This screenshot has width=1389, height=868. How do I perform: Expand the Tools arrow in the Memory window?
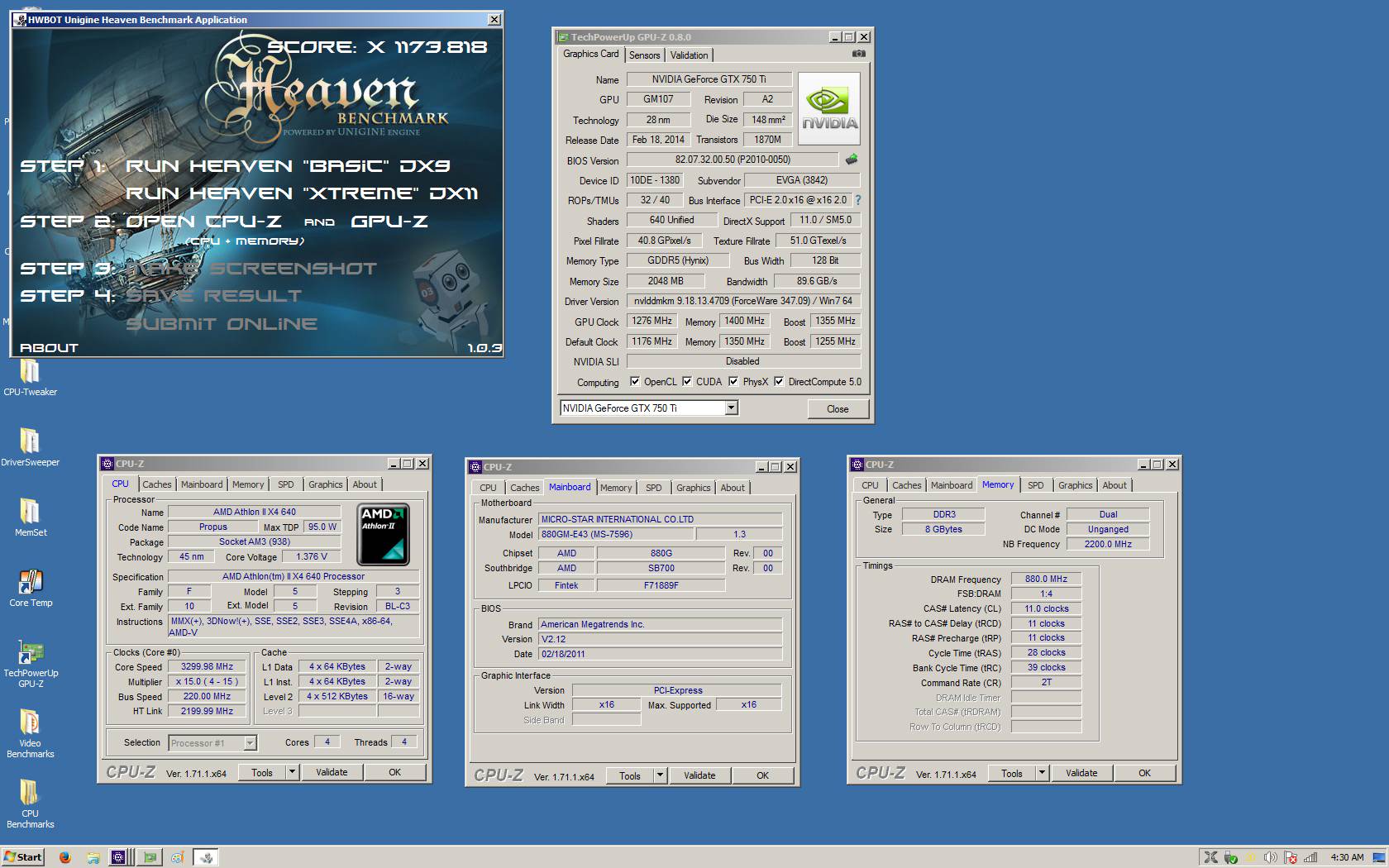[1042, 773]
